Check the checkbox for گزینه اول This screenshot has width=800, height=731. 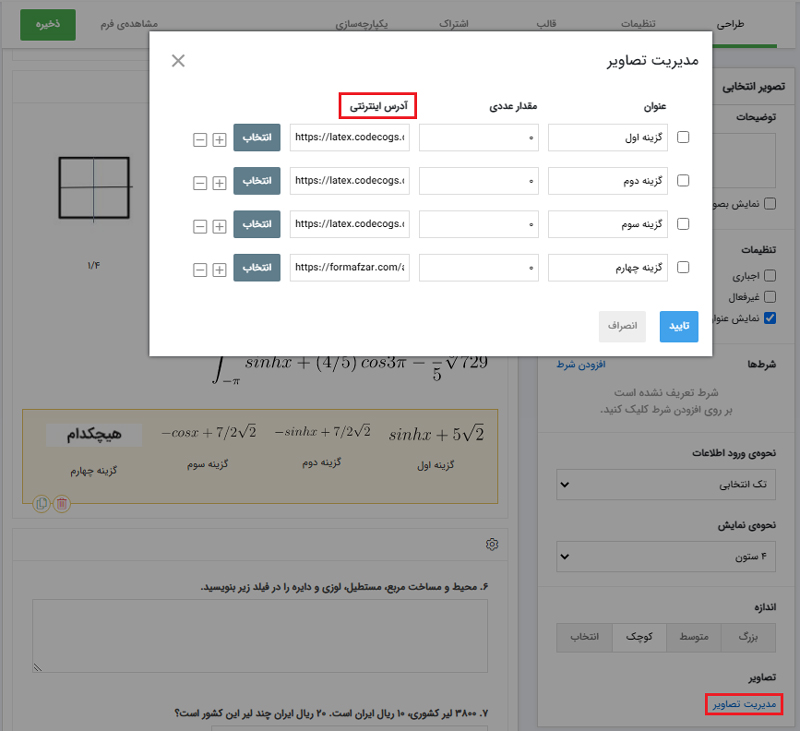(x=684, y=138)
